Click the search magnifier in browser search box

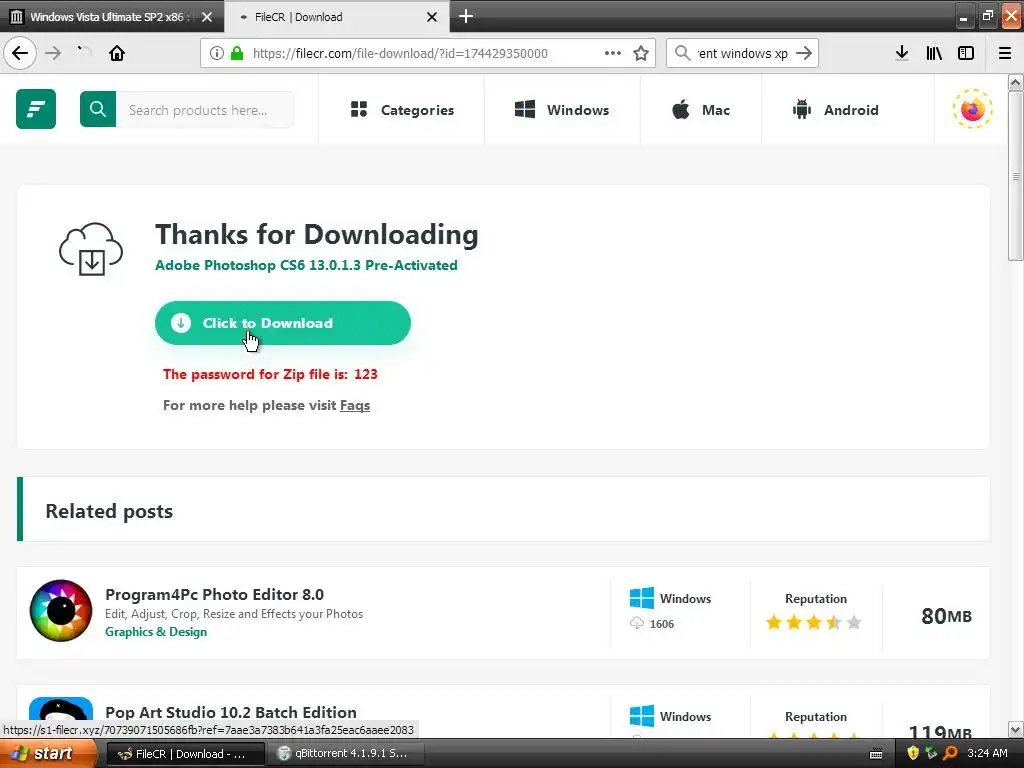tap(682, 53)
